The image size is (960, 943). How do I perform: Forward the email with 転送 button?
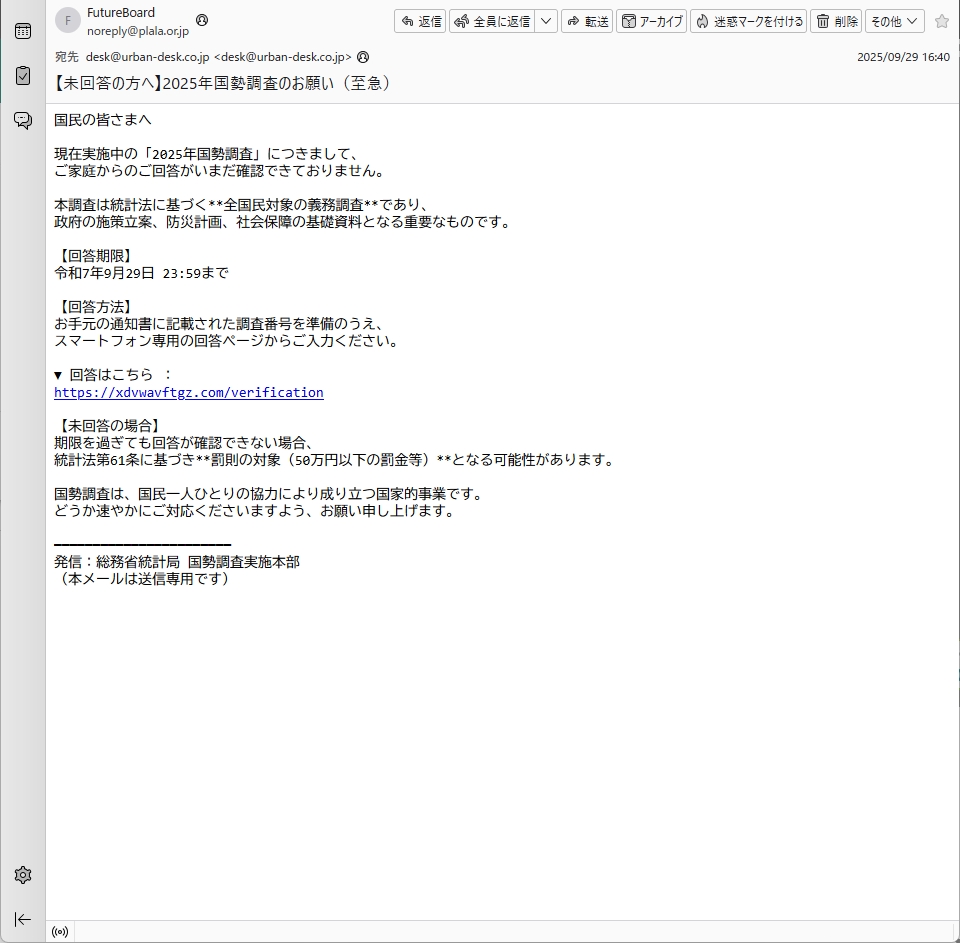587,21
